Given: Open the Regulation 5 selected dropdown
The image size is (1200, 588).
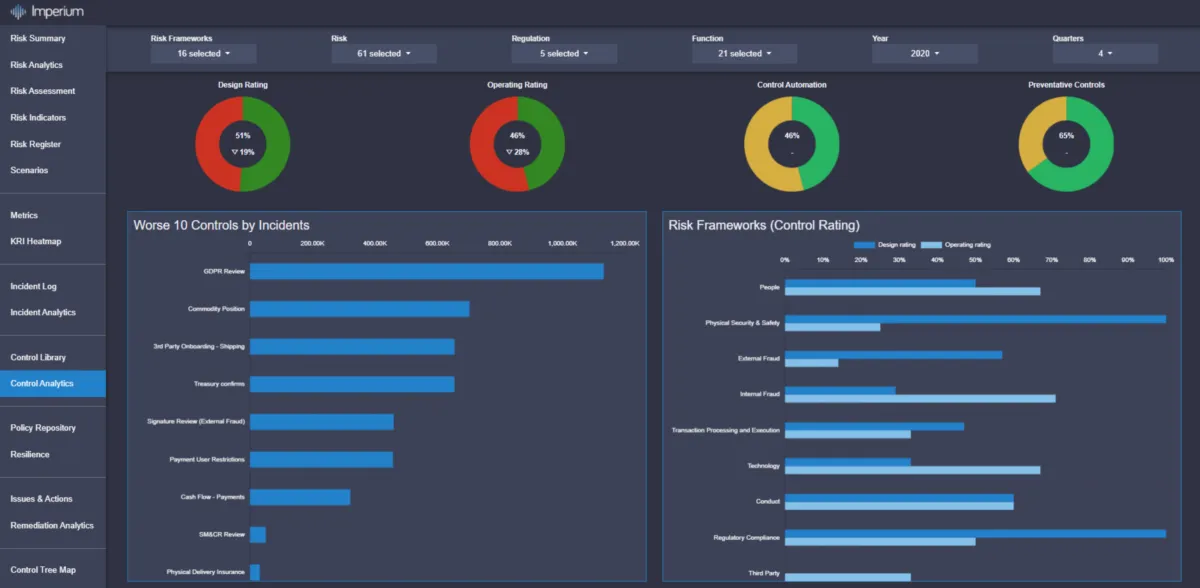Looking at the screenshot, I should click(564, 54).
